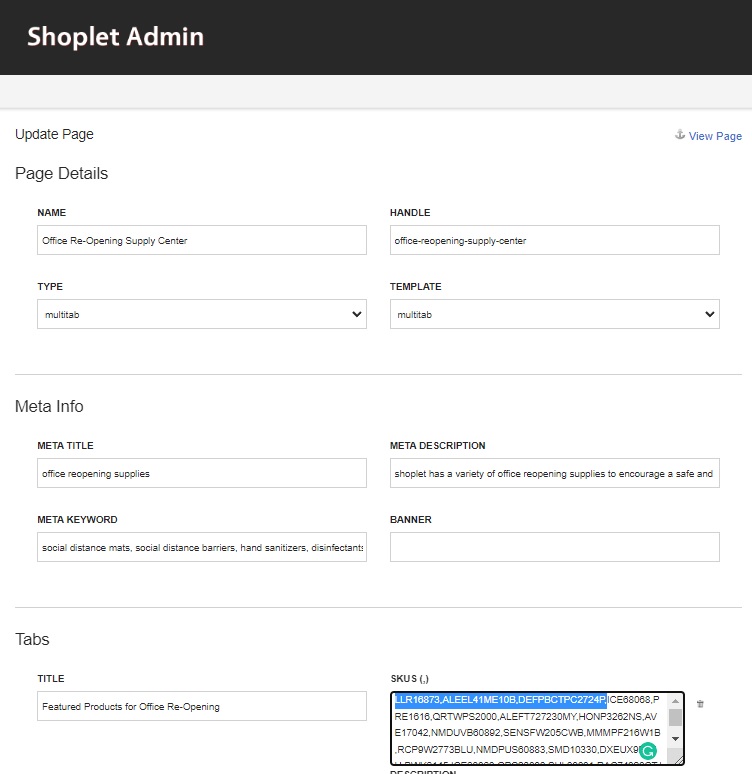Open the View Page link
The image size is (752, 774).
click(x=715, y=136)
